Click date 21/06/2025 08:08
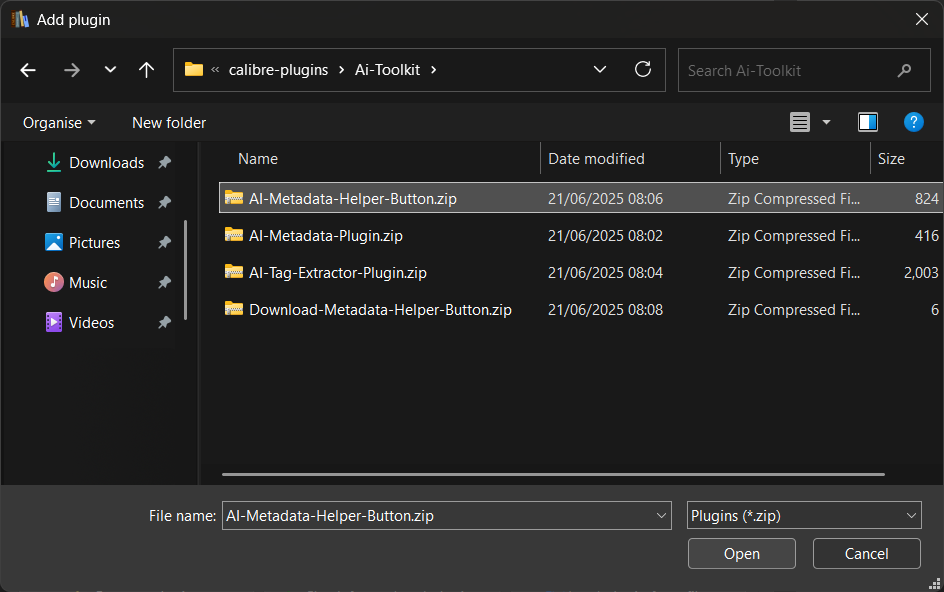This screenshot has height=592, width=944. pyautogui.click(x=605, y=310)
